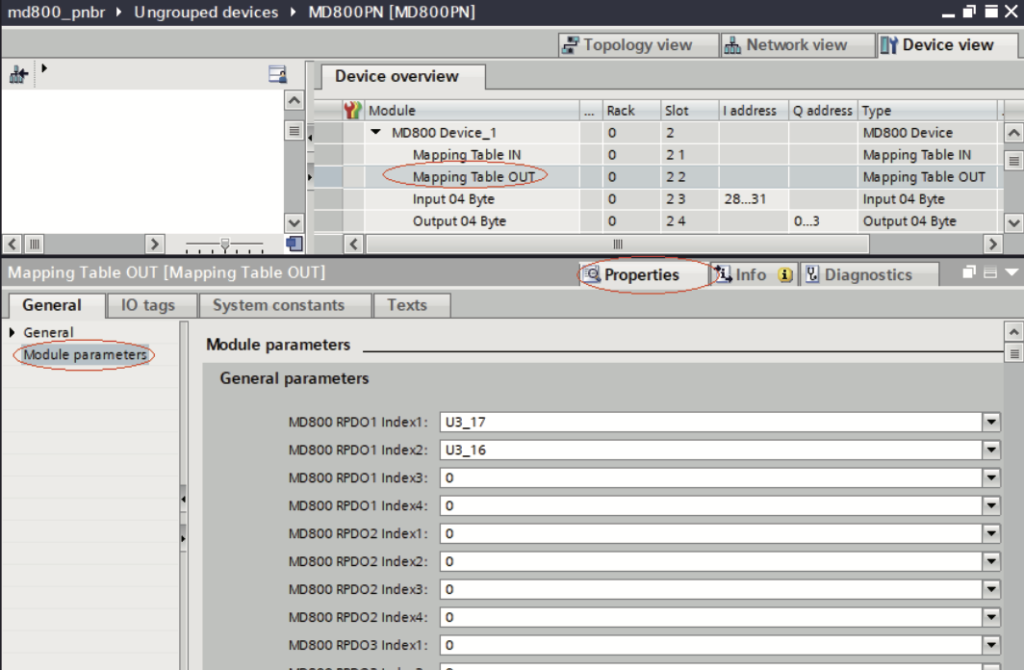
Task: Click the blue overview navigation icon
Action: point(293,243)
